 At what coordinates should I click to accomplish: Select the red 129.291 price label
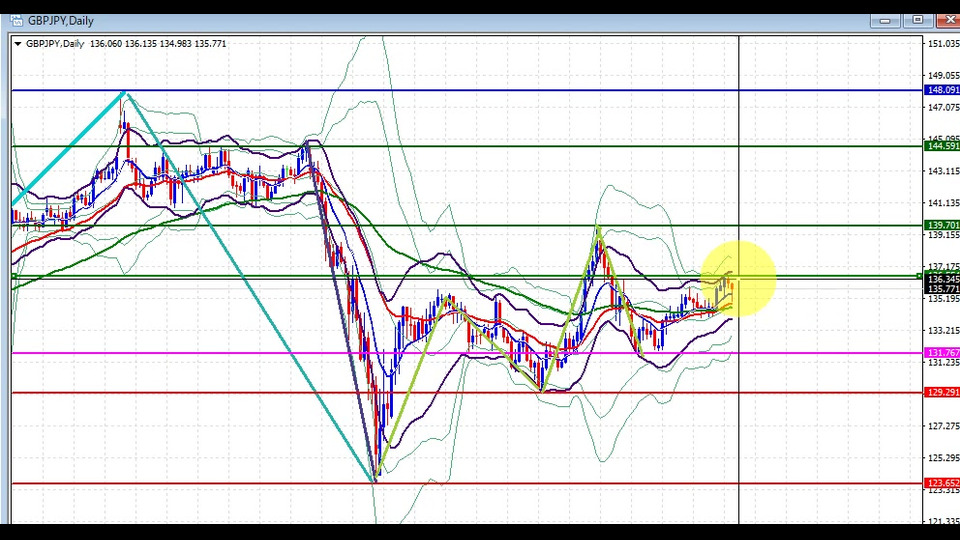tap(942, 392)
